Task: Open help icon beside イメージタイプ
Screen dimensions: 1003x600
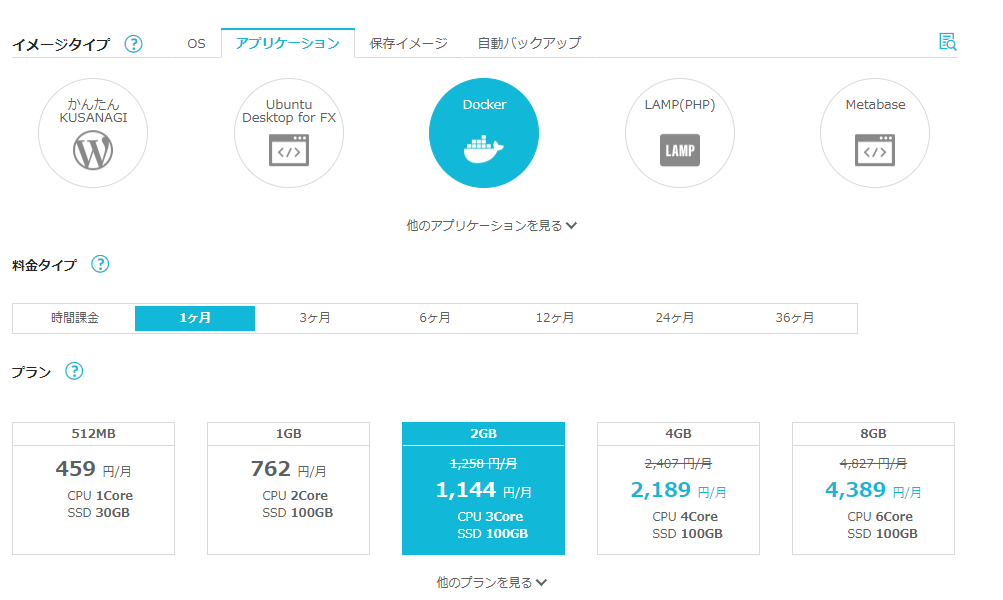Action: [133, 44]
